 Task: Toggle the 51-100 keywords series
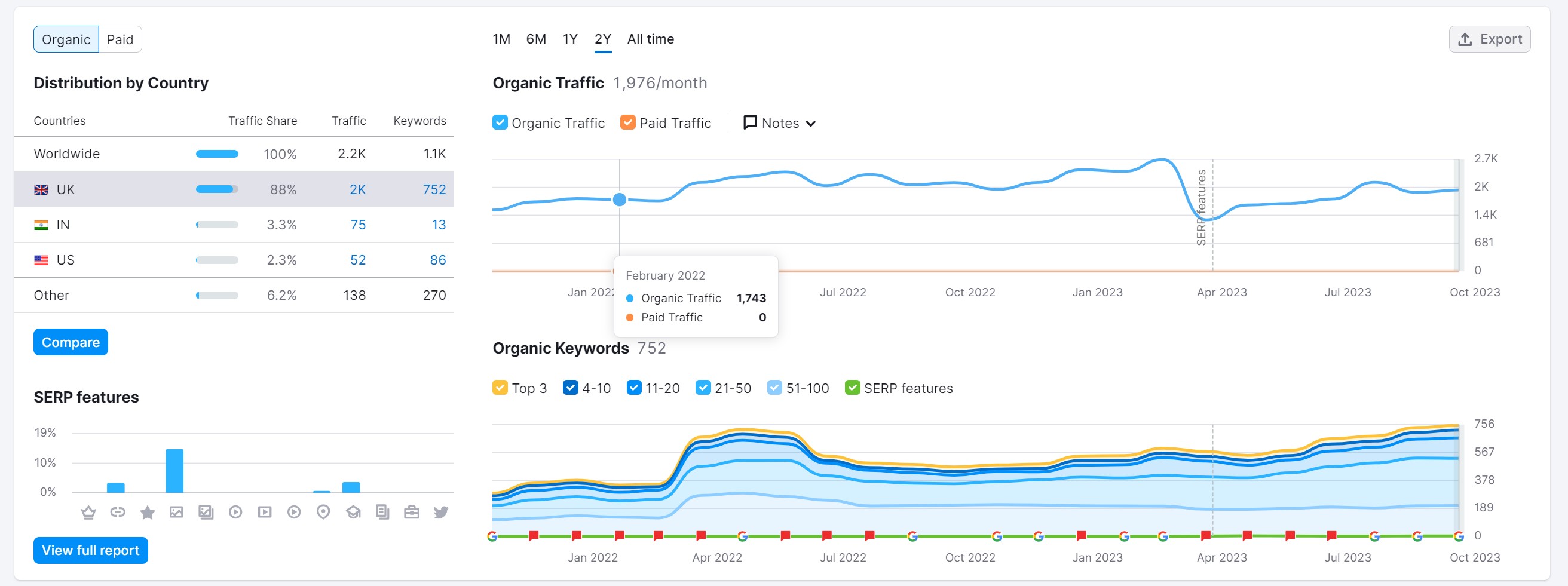point(774,388)
